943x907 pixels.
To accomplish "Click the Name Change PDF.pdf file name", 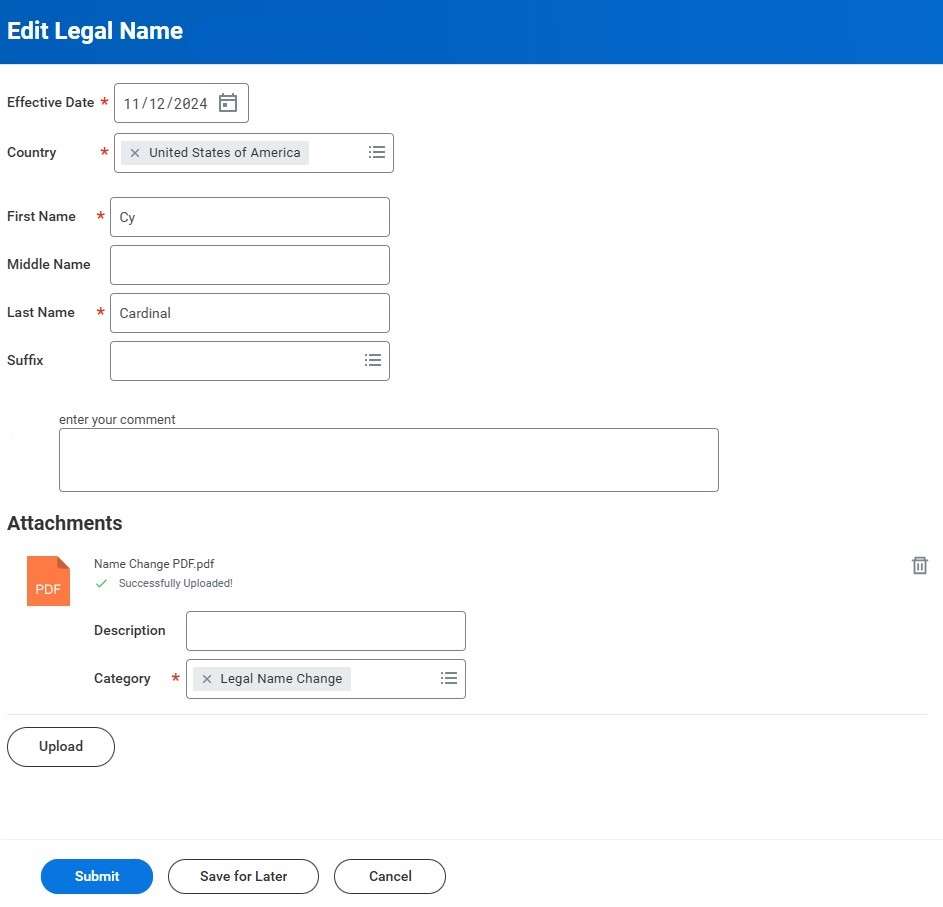I will 154,564.
